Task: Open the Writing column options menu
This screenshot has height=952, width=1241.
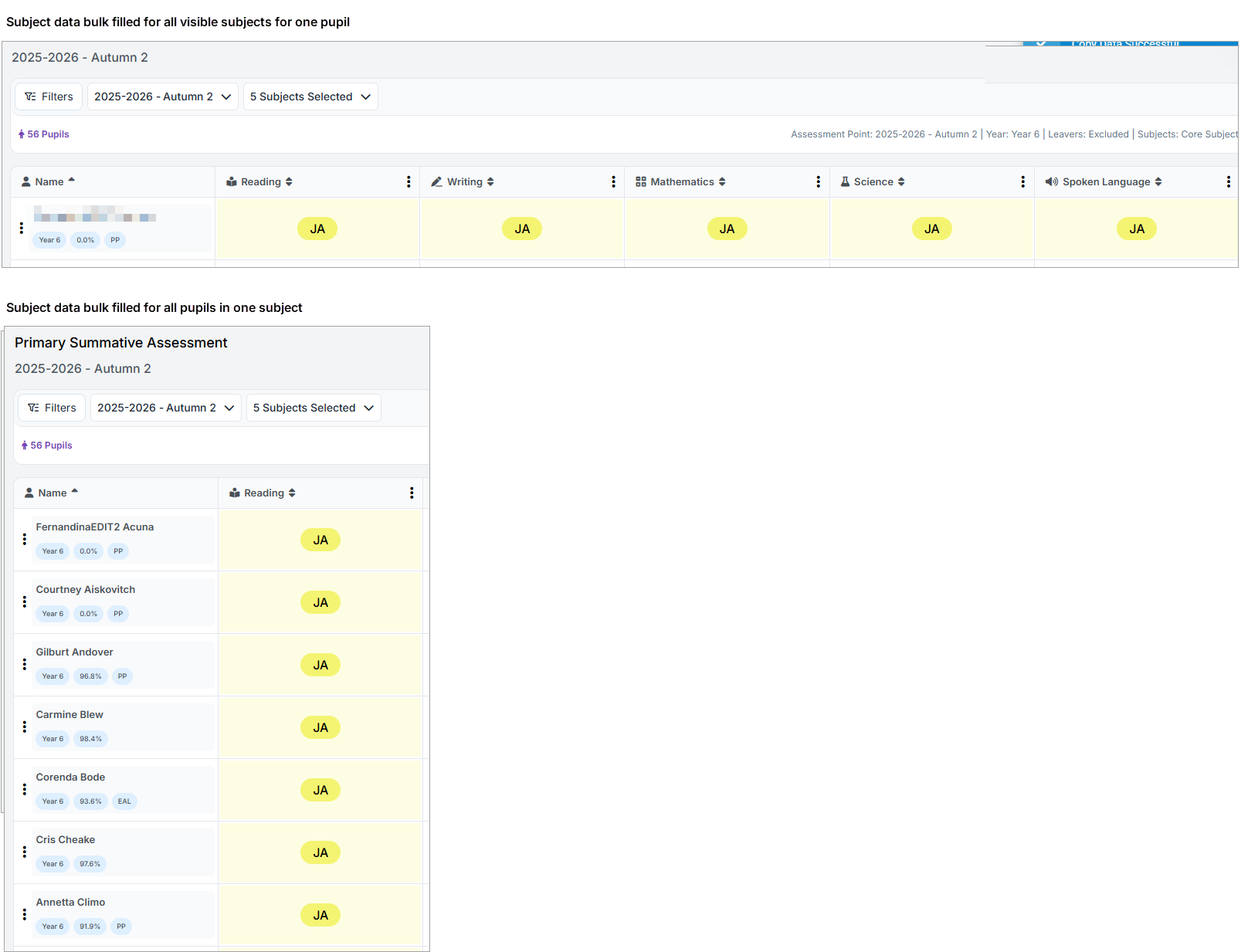Action: pos(613,181)
